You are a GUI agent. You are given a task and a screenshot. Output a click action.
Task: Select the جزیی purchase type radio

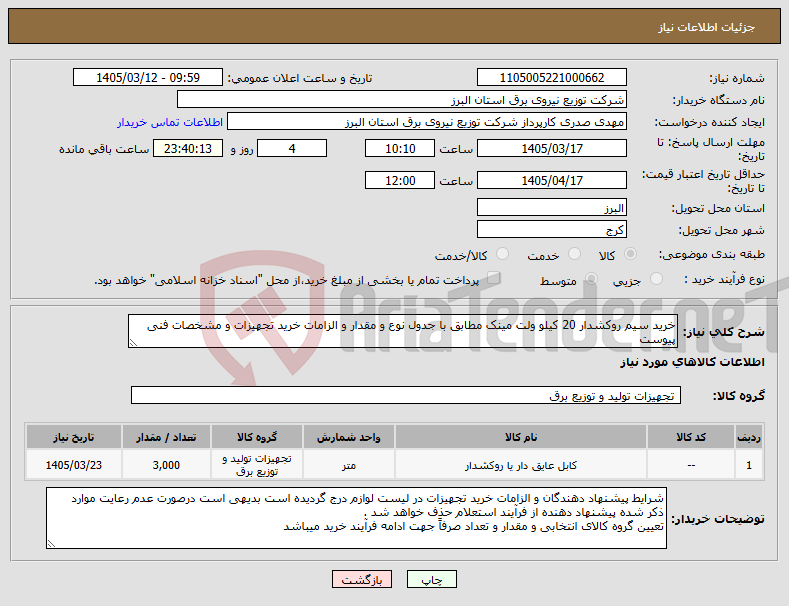click(656, 279)
